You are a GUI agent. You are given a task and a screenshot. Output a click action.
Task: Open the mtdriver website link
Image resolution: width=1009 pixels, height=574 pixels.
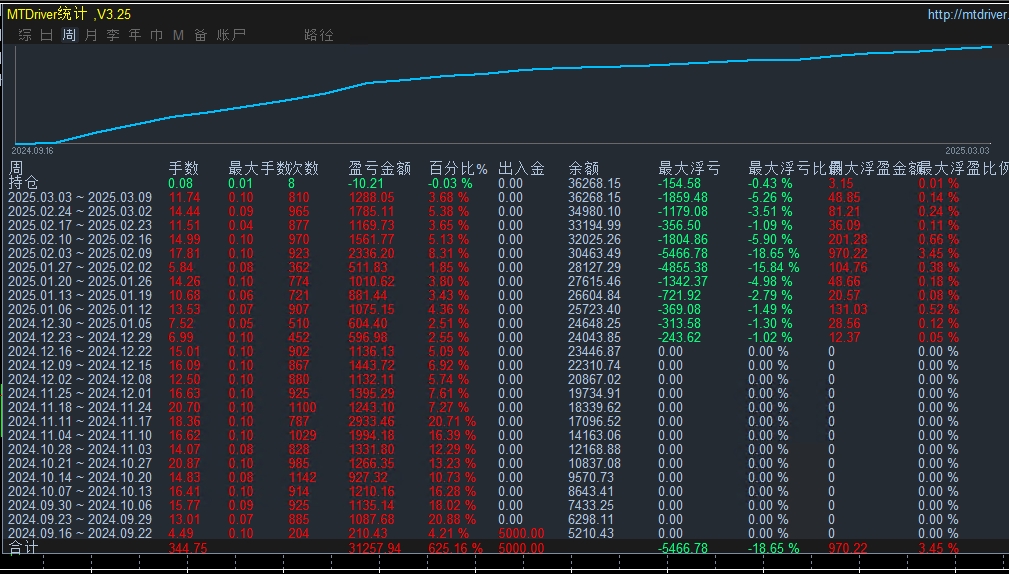point(967,15)
